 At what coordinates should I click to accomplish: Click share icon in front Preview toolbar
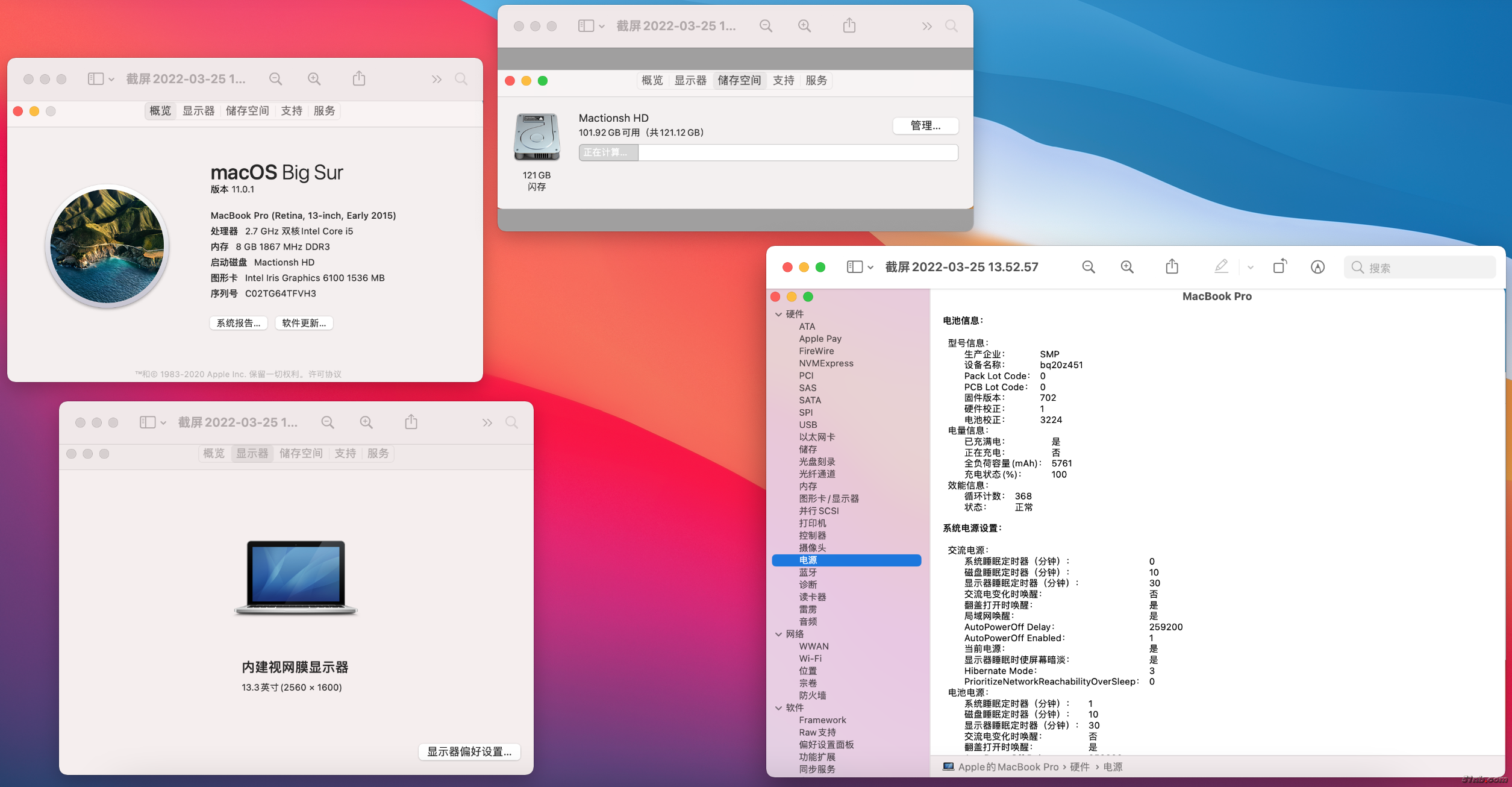click(x=1172, y=266)
